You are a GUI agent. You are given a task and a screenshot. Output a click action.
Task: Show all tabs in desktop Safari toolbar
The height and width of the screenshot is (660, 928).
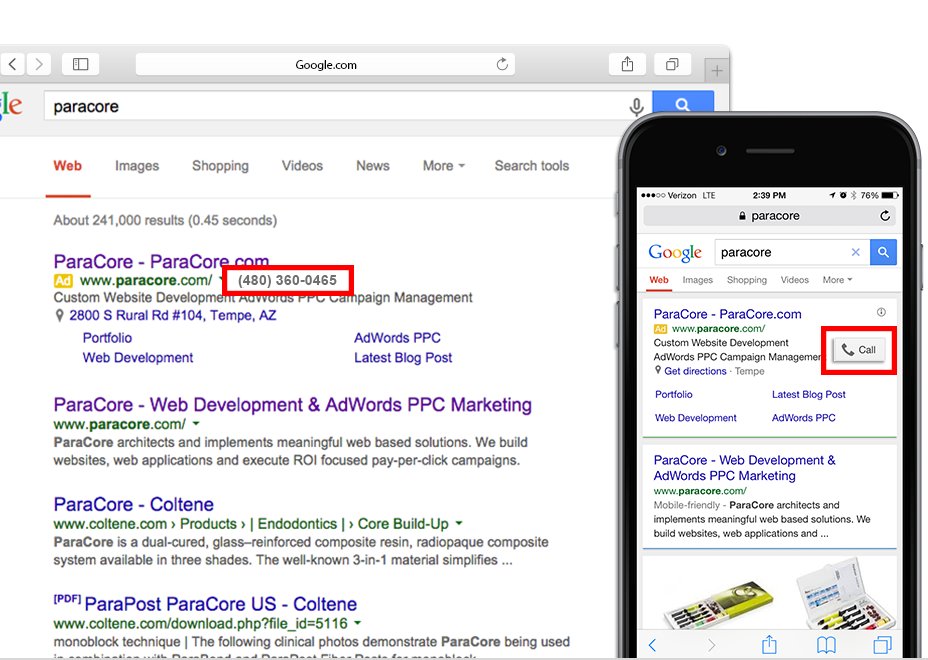pos(672,64)
